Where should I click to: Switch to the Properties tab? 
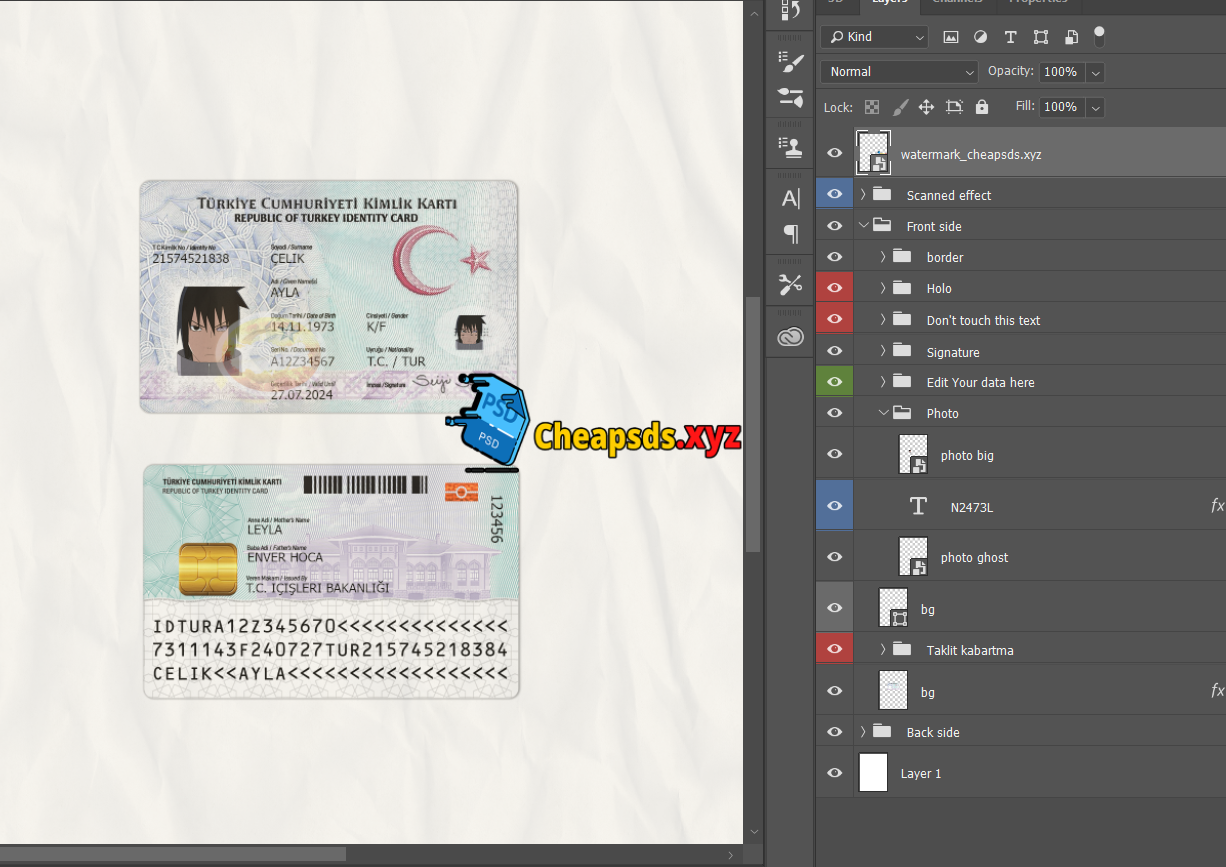point(1038,3)
